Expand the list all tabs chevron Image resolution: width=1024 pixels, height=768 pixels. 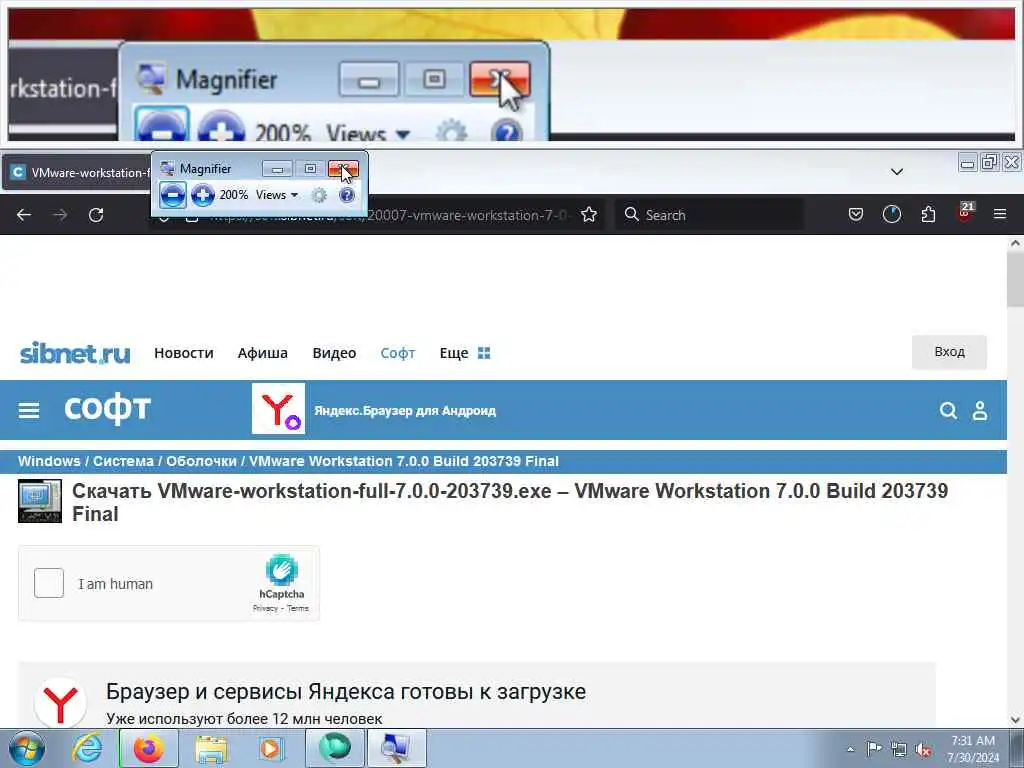pyautogui.click(x=897, y=172)
